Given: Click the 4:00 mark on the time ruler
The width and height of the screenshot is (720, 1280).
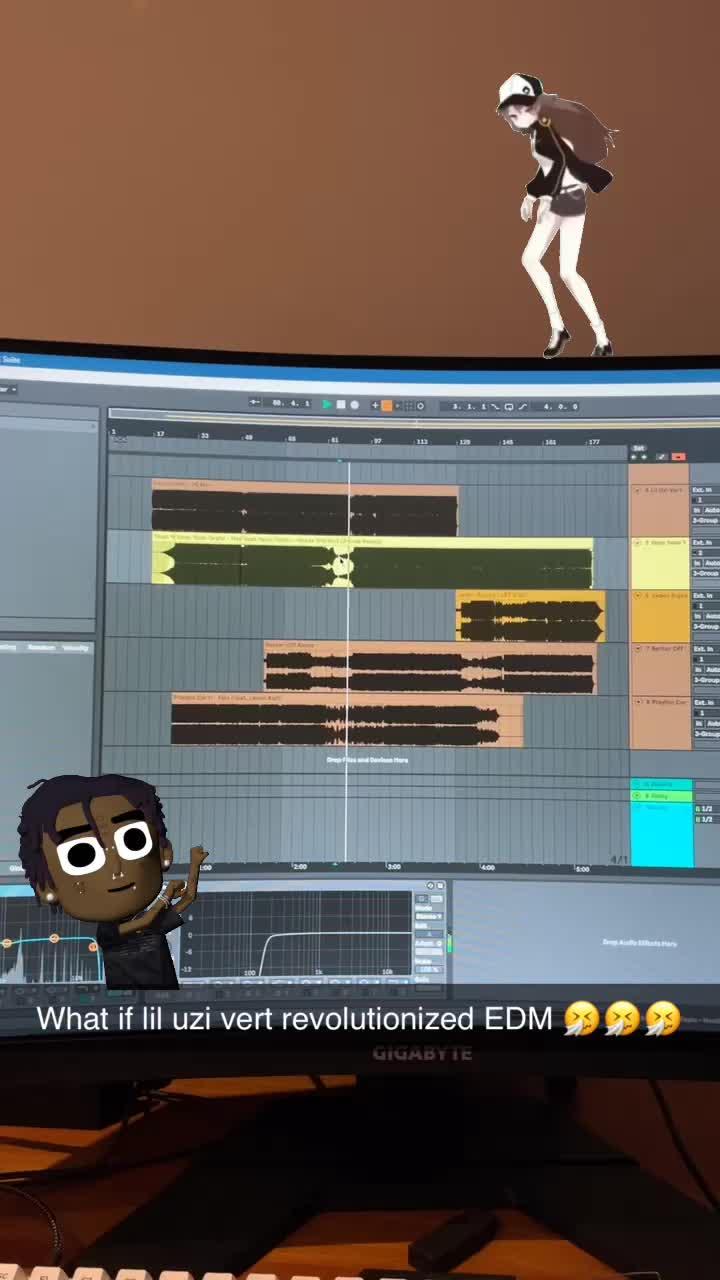Looking at the screenshot, I should point(487,867).
